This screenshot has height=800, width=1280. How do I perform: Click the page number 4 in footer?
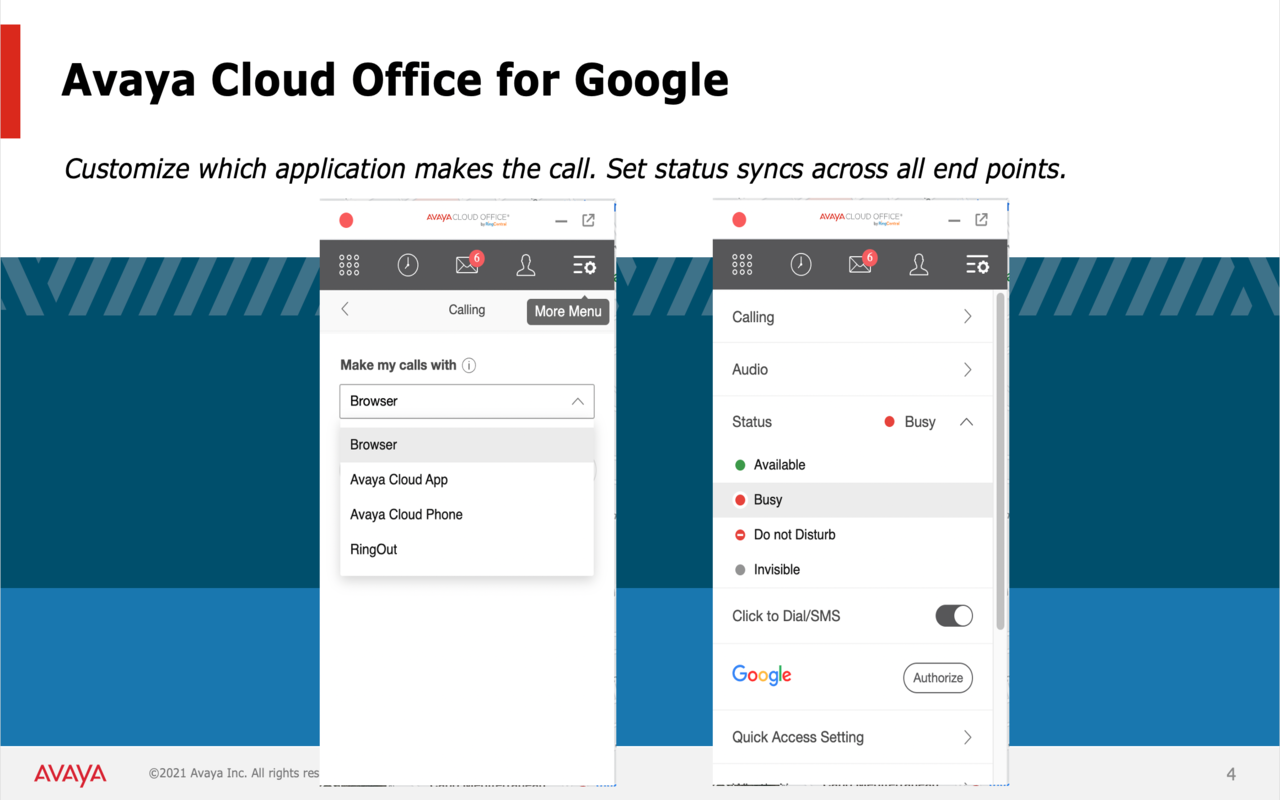coord(1231,774)
